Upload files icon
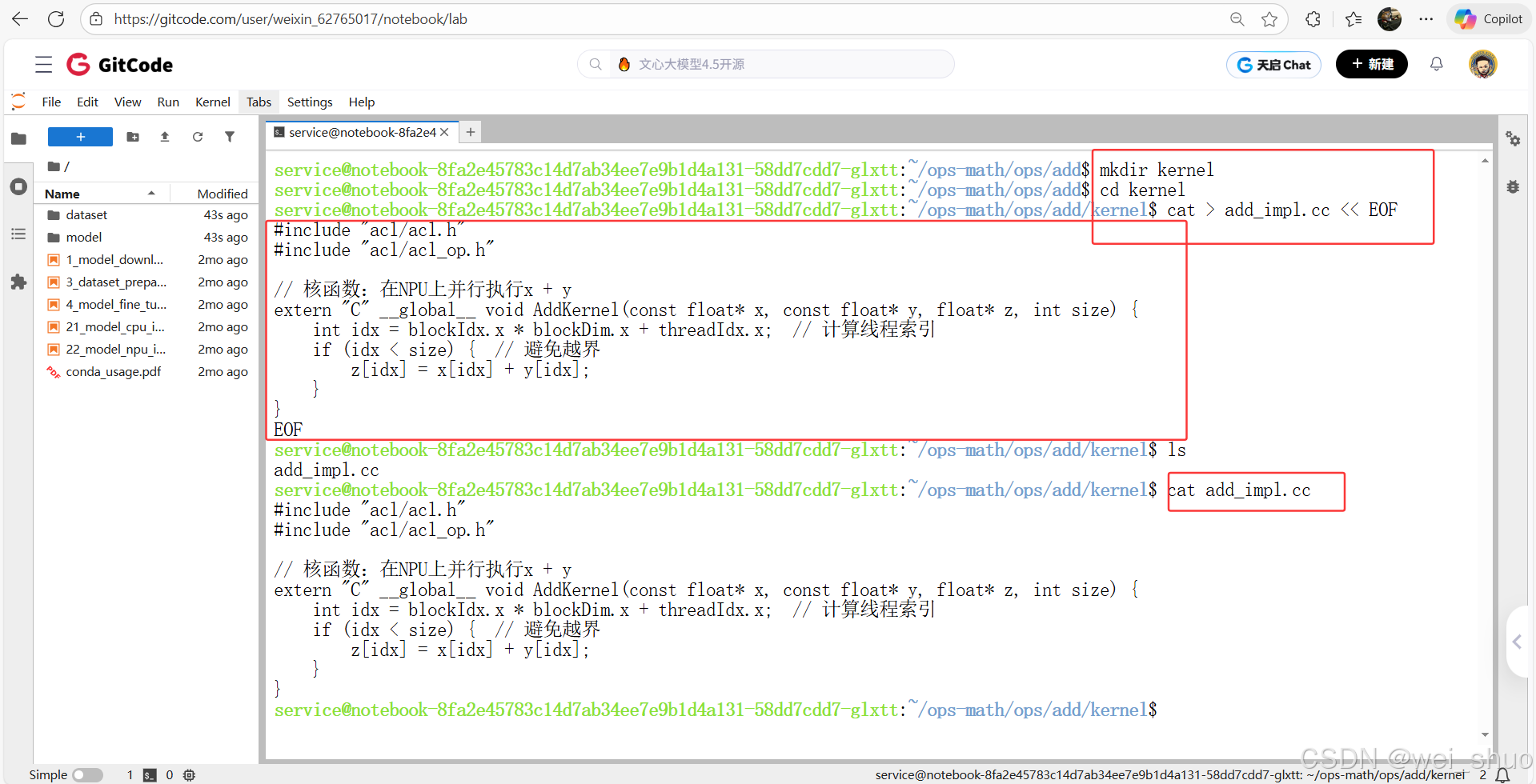The width and height of the screenshot is (1536, 784). click(x=165, y=137)
